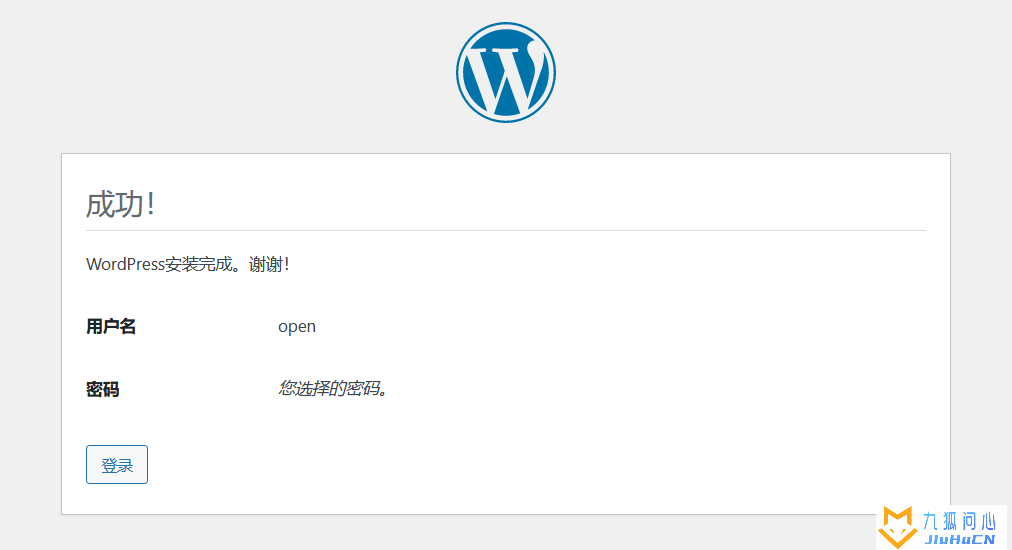
Task: Select the 成功! heading text
Action: [x=121, y=205]
